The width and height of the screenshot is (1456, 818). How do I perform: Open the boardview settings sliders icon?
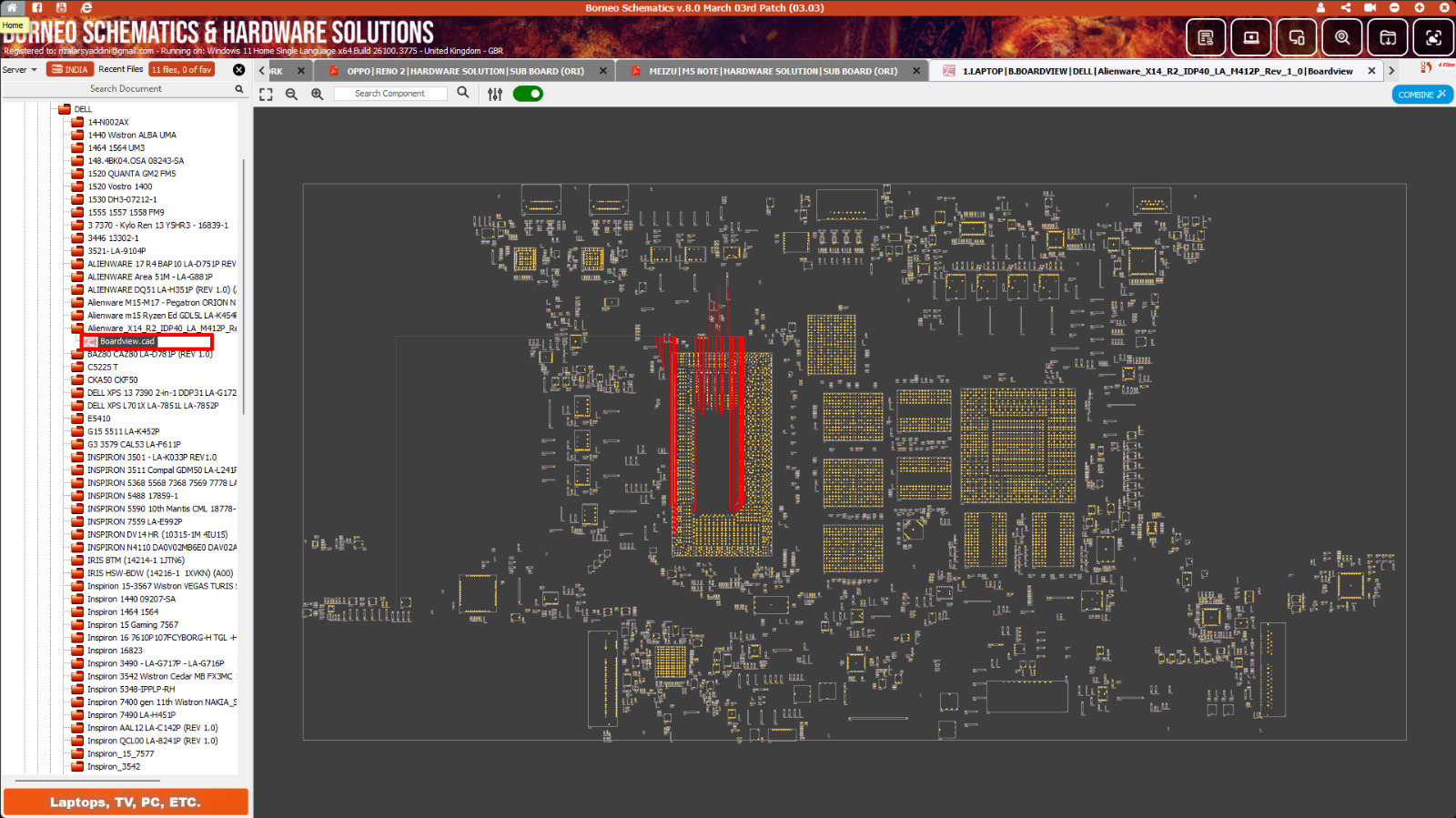pos(495,94)
